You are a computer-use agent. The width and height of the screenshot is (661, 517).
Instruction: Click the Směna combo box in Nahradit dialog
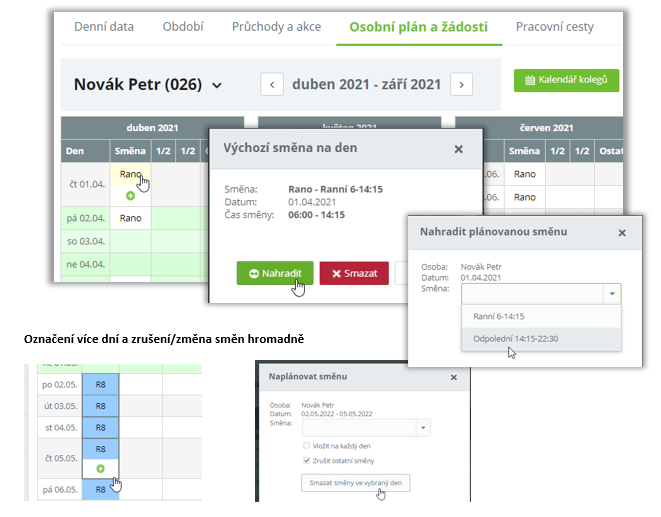[x=541, y=294]
